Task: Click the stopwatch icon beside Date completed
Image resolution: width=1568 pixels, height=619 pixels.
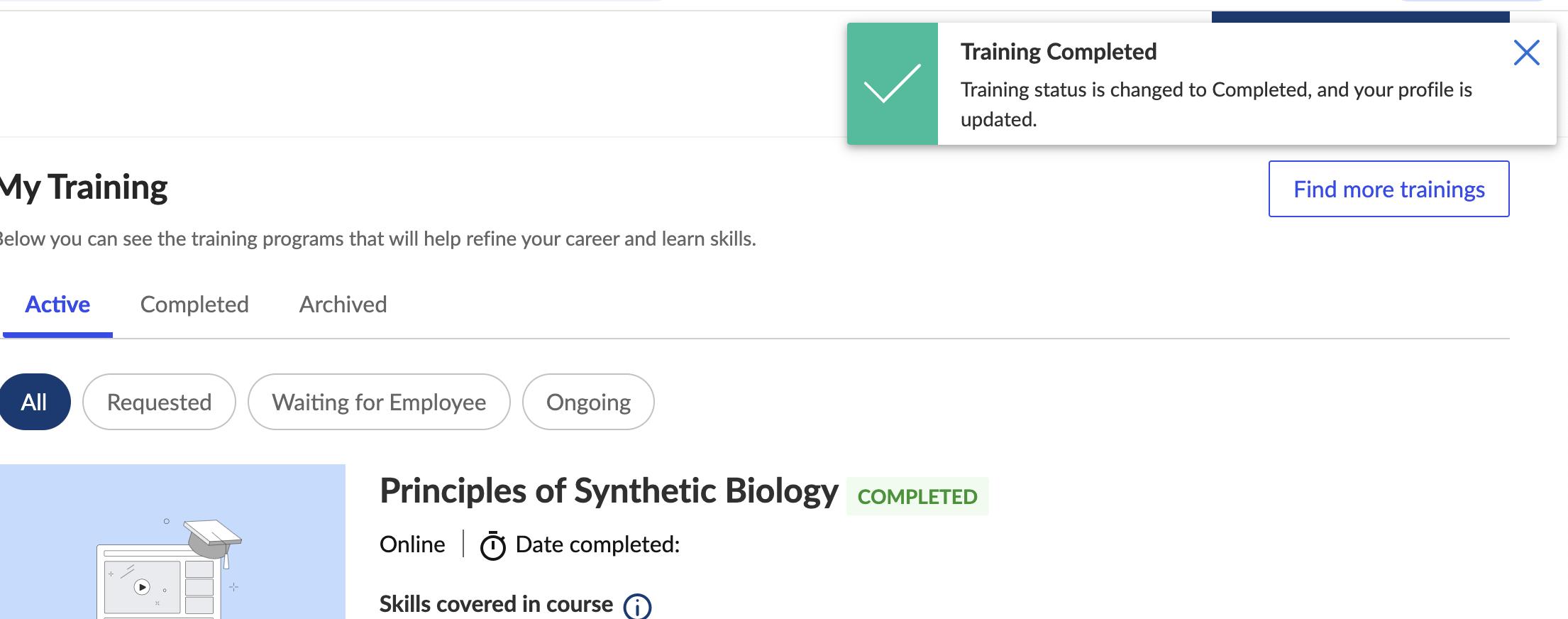Action: pyautogui.click(x=493, y=546)
